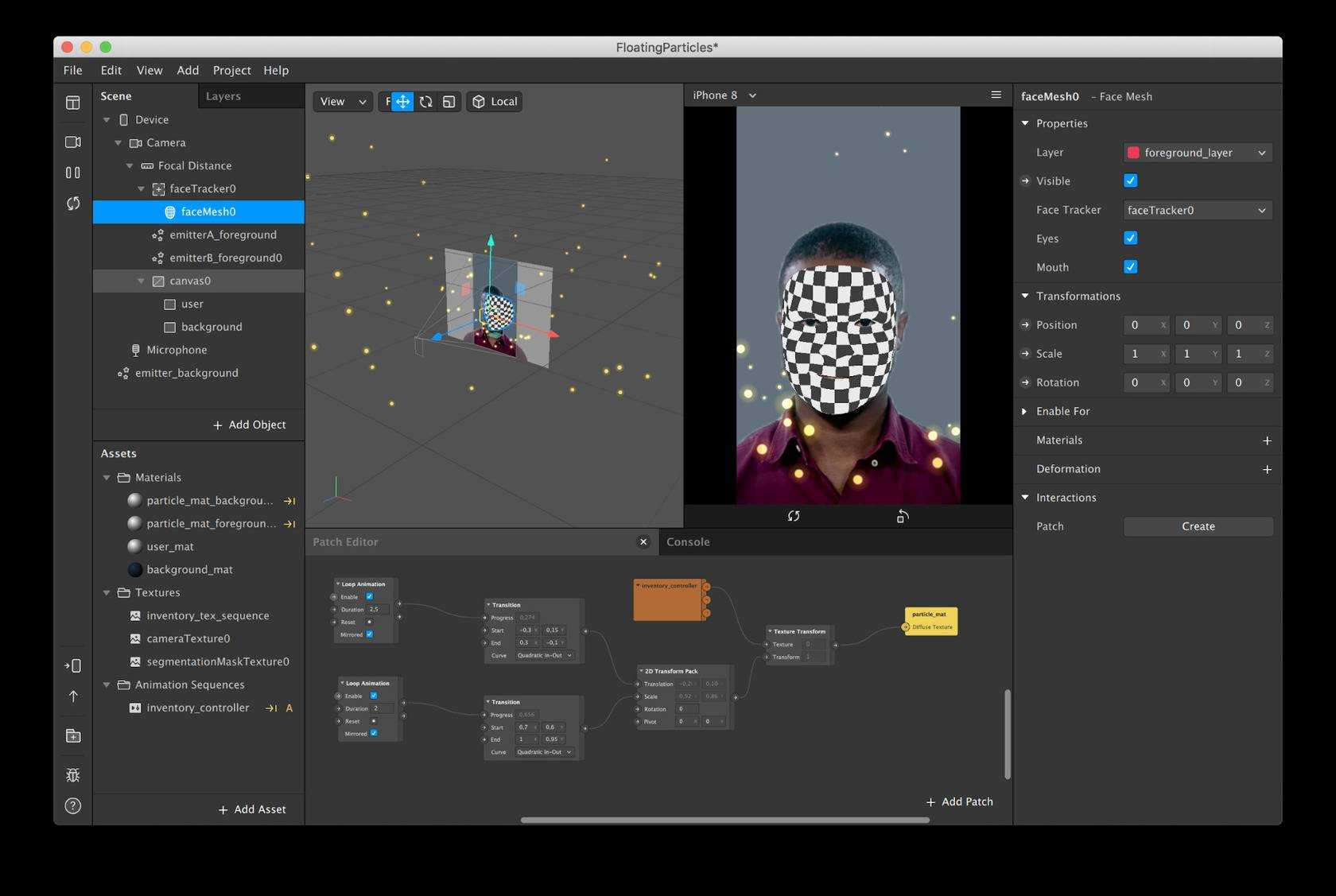Screen dimensions: 1336x896
Task: Click the pause icon in left sidebar
Action: click(x=73, y=173)
